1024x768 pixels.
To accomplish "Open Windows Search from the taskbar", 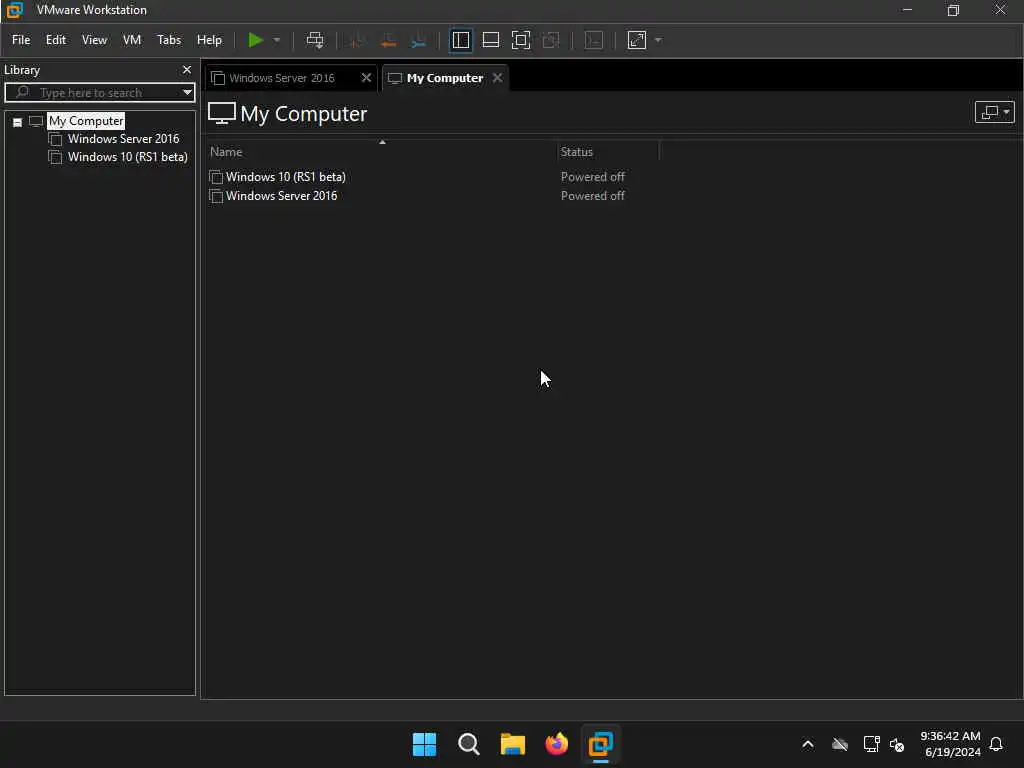I will coord(468,744).
